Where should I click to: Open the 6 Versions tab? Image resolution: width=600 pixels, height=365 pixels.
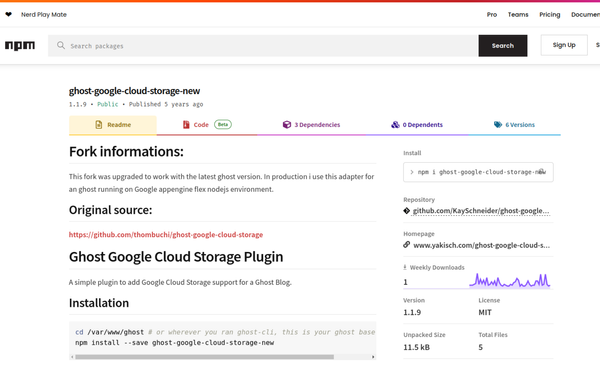tap(514, 125)
